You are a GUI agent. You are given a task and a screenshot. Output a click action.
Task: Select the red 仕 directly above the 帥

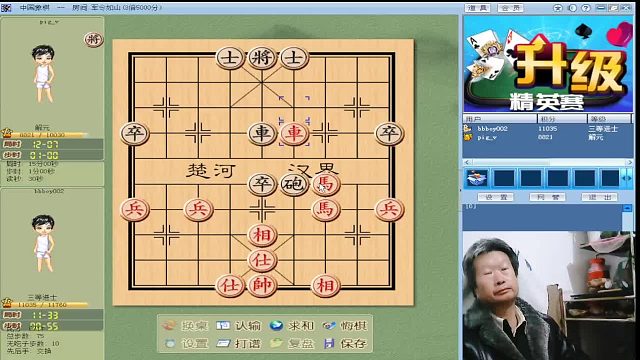pyautogui.click(x=262, y=260)
